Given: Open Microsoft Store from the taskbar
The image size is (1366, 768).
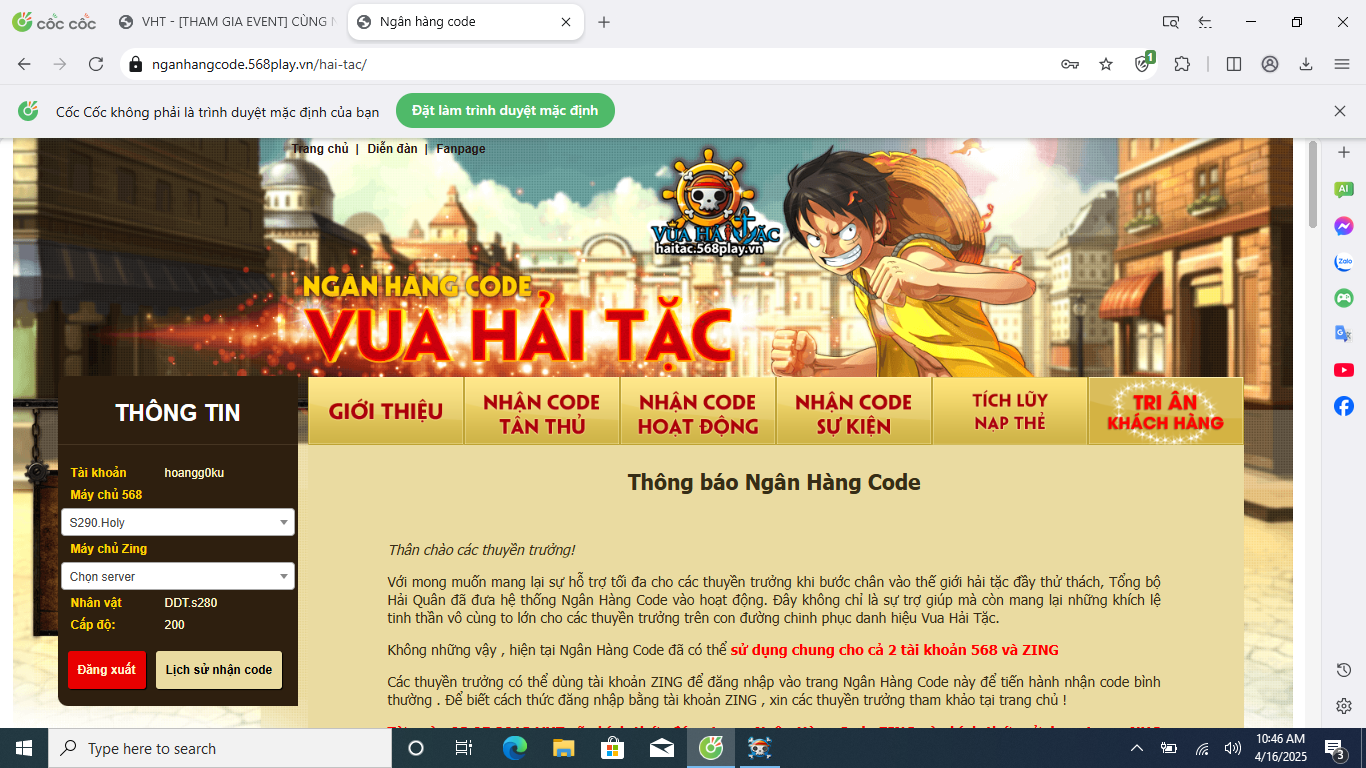Looking at the screenshot, I should click(613, 748).
